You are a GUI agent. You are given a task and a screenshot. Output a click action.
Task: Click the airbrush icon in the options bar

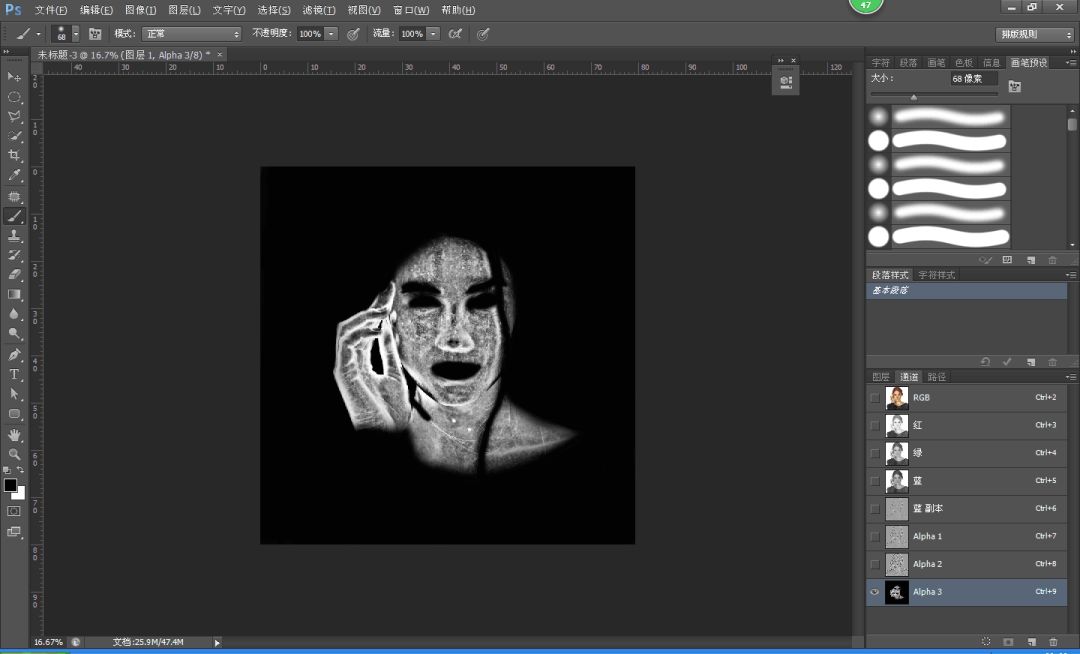click(455, 34)
